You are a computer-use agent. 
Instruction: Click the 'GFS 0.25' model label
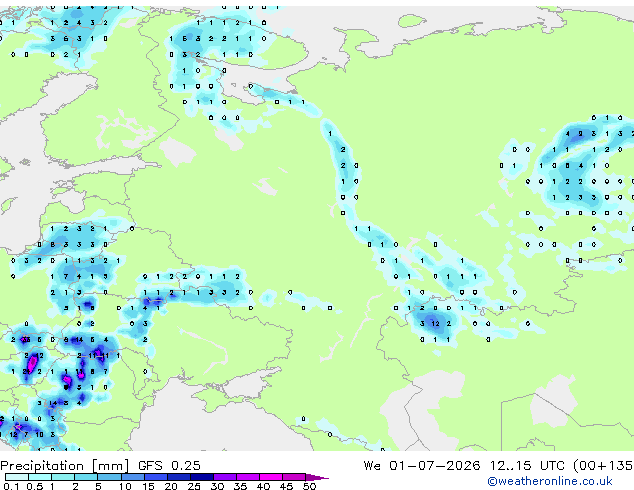[169, 466]
